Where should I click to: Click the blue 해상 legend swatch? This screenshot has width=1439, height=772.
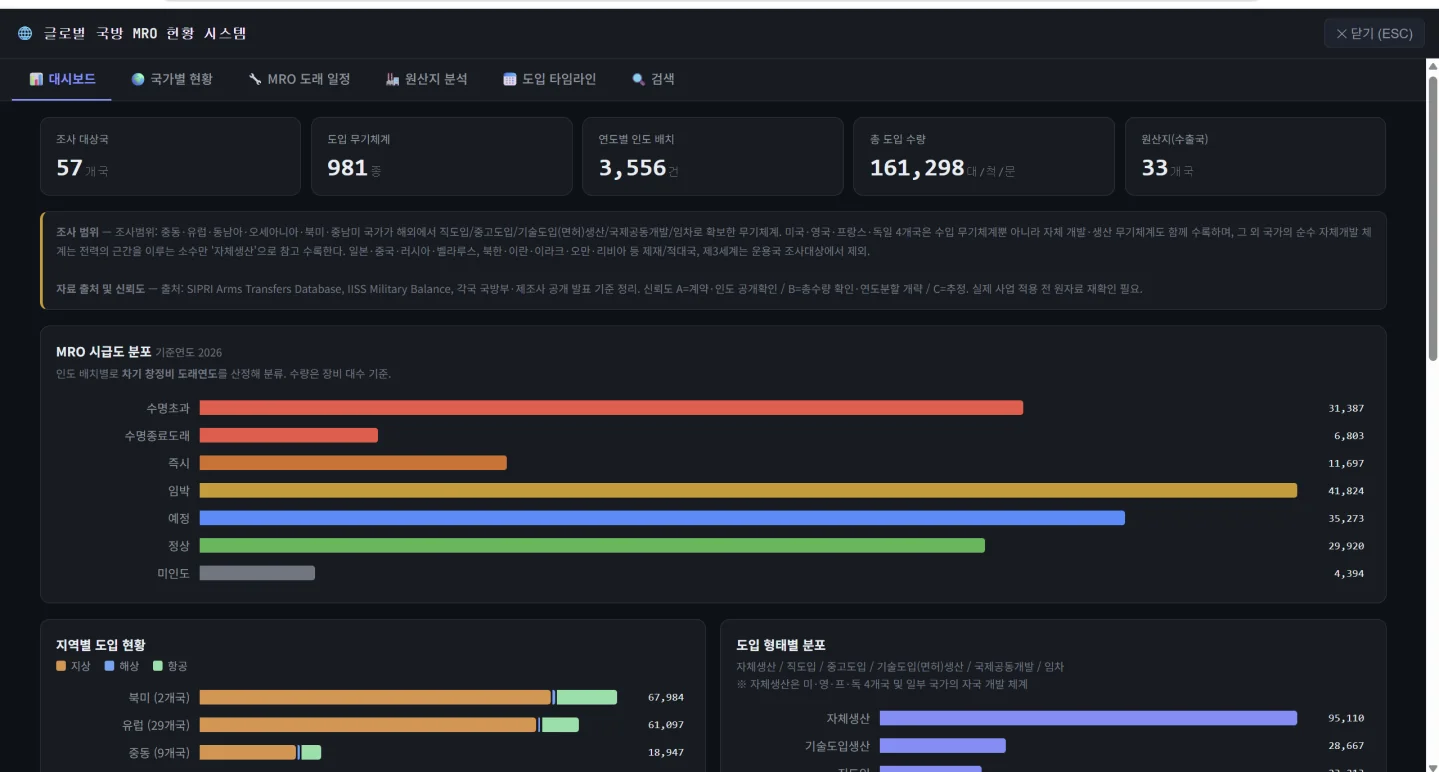tap(109, 666)
